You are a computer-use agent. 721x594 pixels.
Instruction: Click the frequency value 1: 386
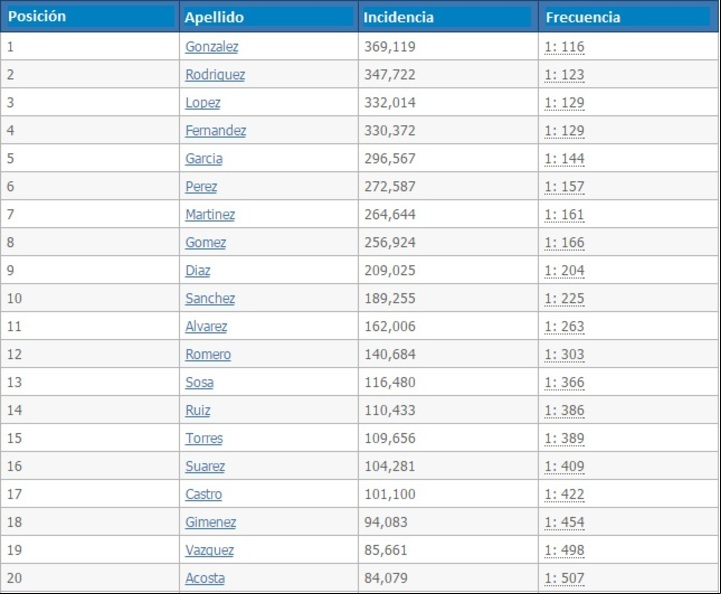pyautogui.click(x=564, y=410)
